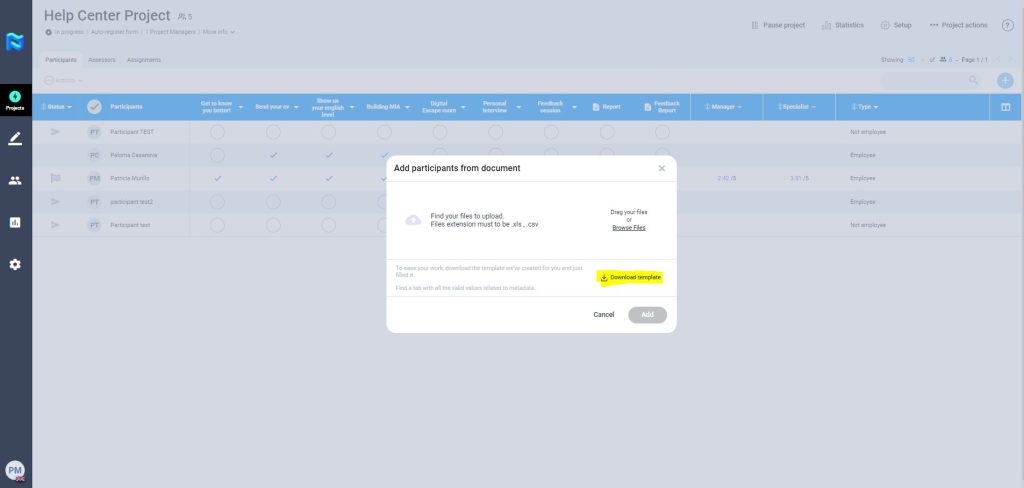Toggle the select-all participants checkmark
The width and height of the screenshot is (1024, 488).
(94, 107)
